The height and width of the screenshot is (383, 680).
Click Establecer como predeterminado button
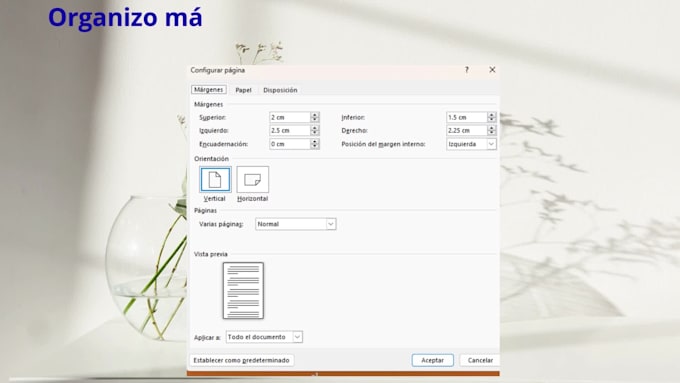pyautogui.click(x=241, y=360)
